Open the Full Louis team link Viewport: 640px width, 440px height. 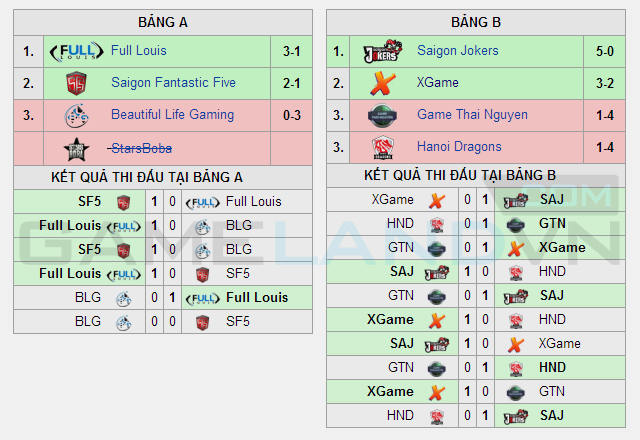pos(139,51)
